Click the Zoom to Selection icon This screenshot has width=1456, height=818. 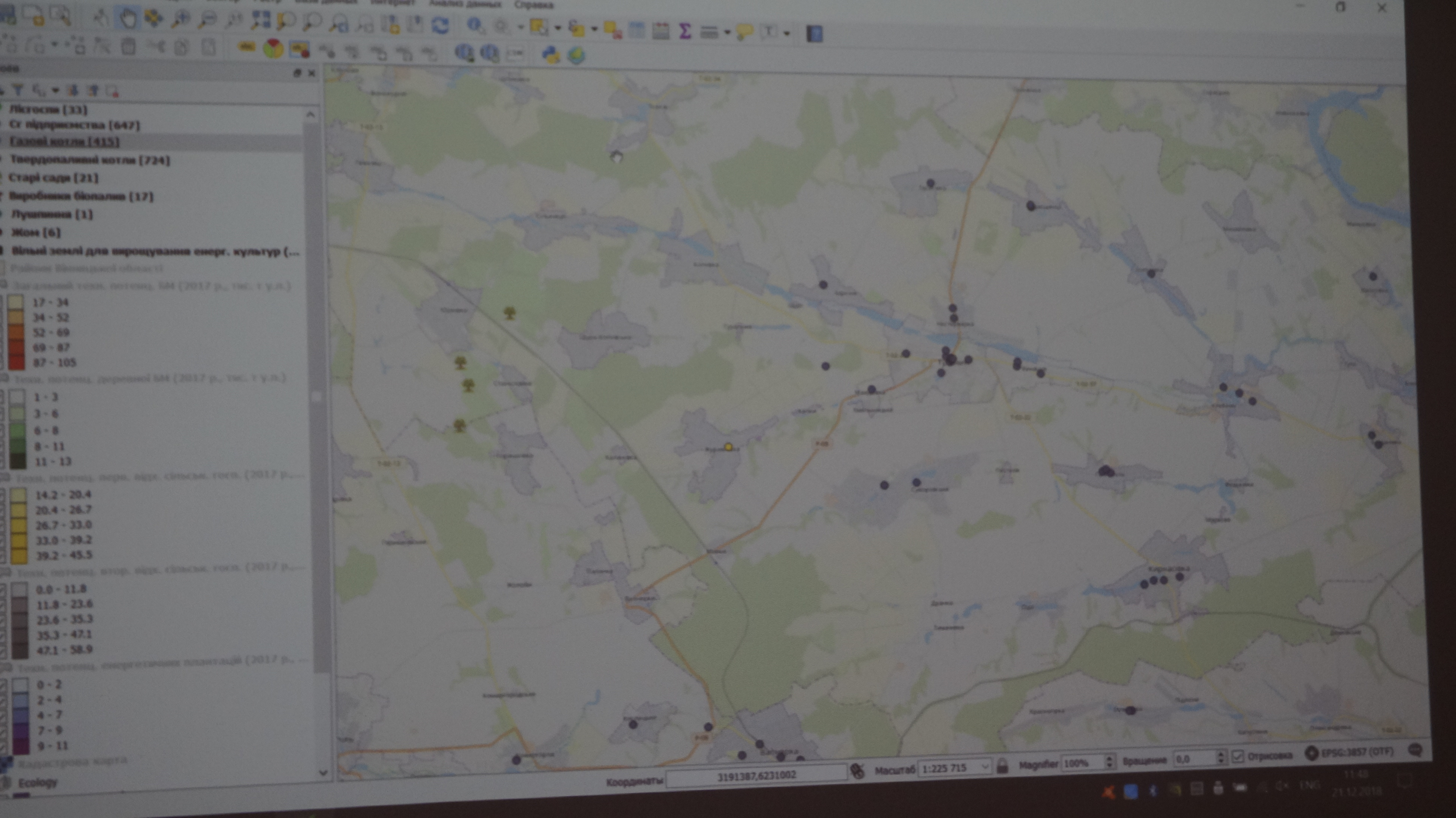pos(287,21)
